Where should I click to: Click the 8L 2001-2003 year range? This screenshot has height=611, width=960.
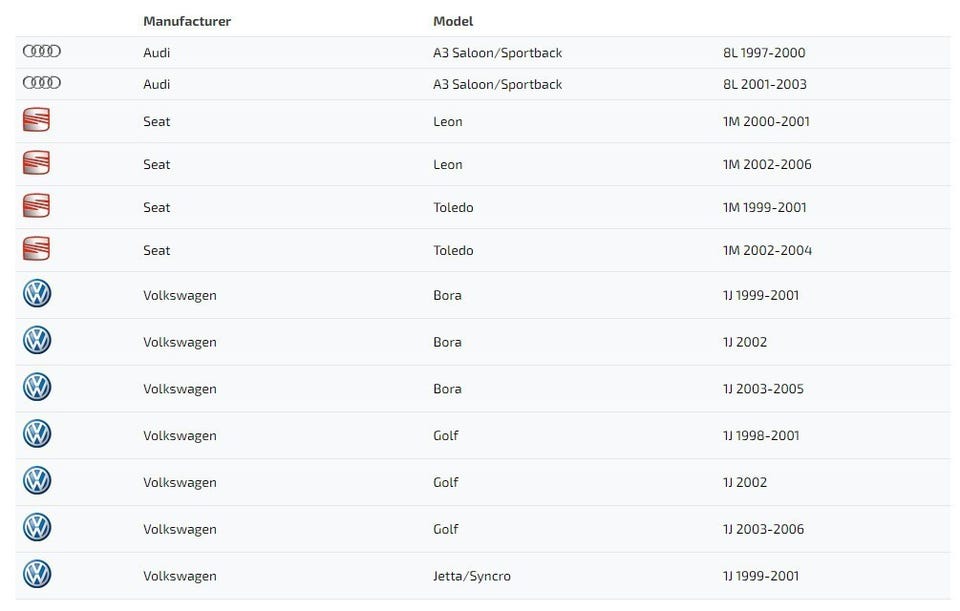tap(764, 84)
